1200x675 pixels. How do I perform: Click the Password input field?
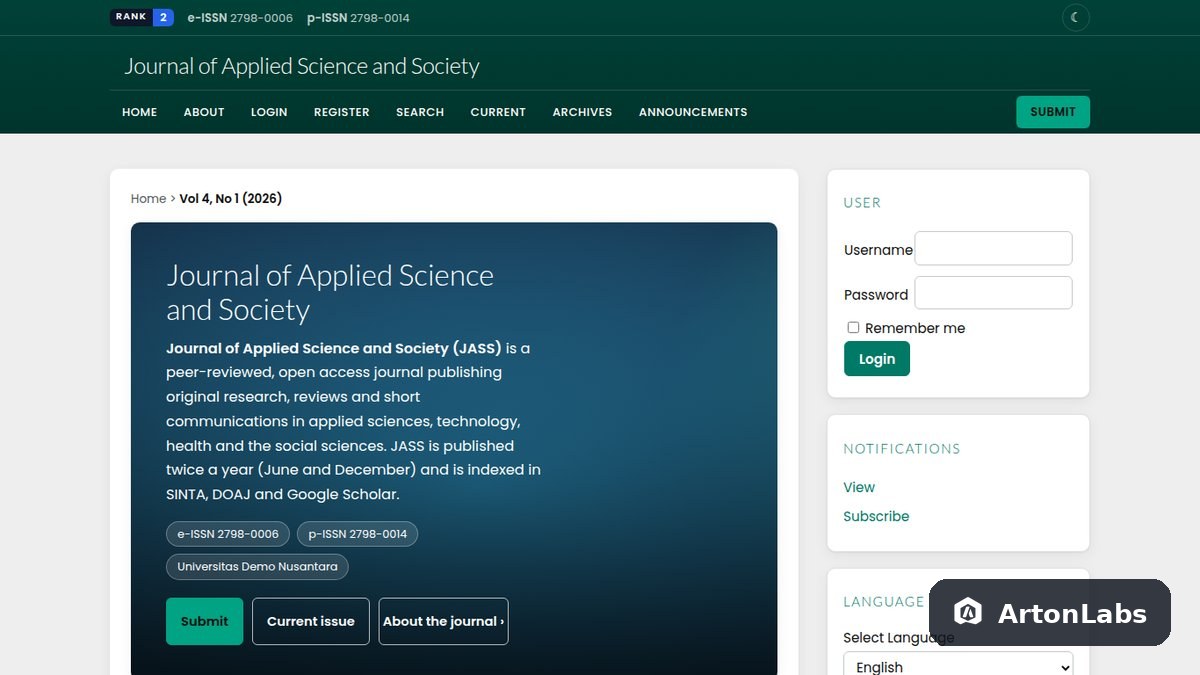coord(994,293)
